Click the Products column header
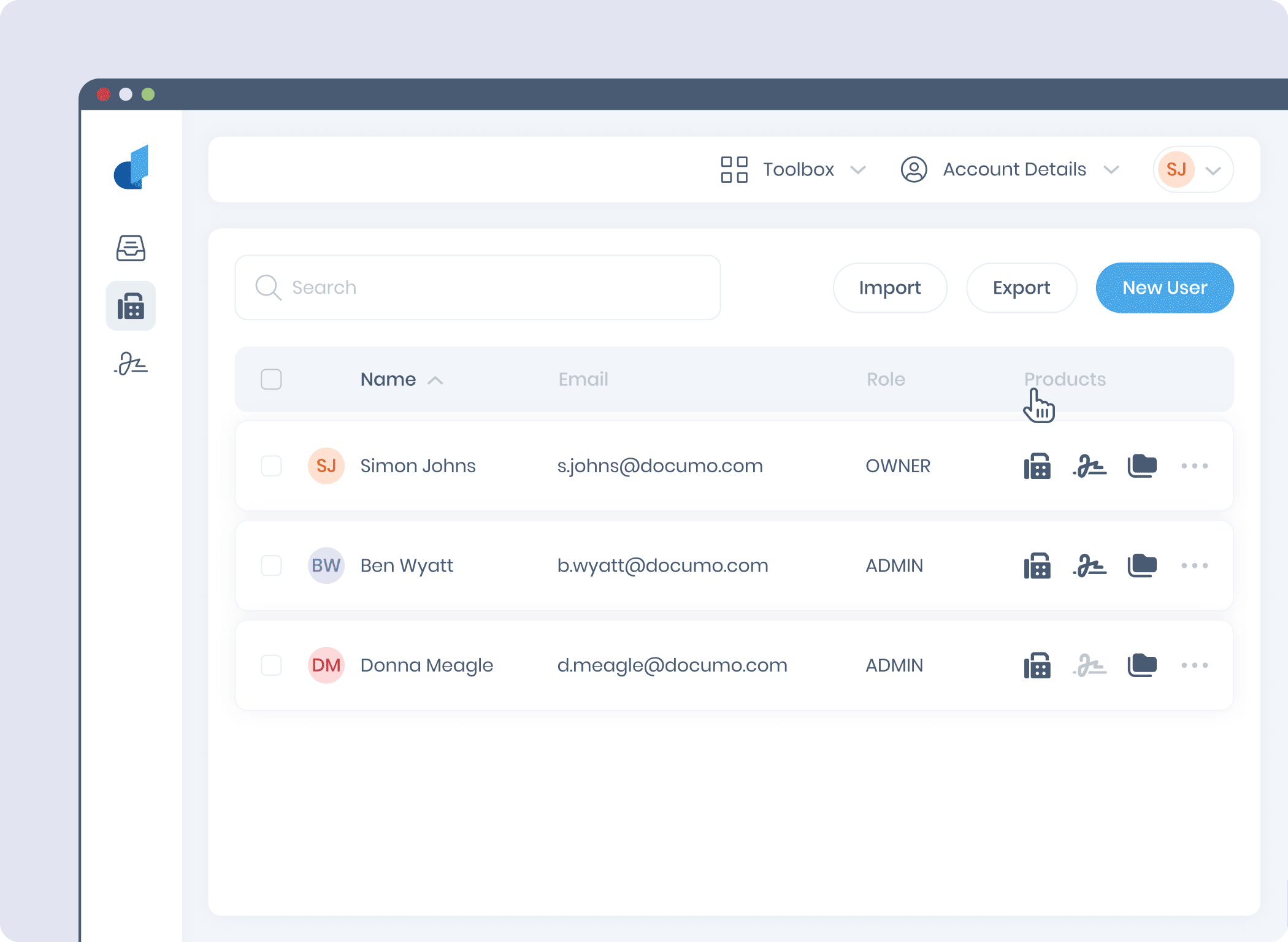The image size is (1288, 942). coord(1065,379)
